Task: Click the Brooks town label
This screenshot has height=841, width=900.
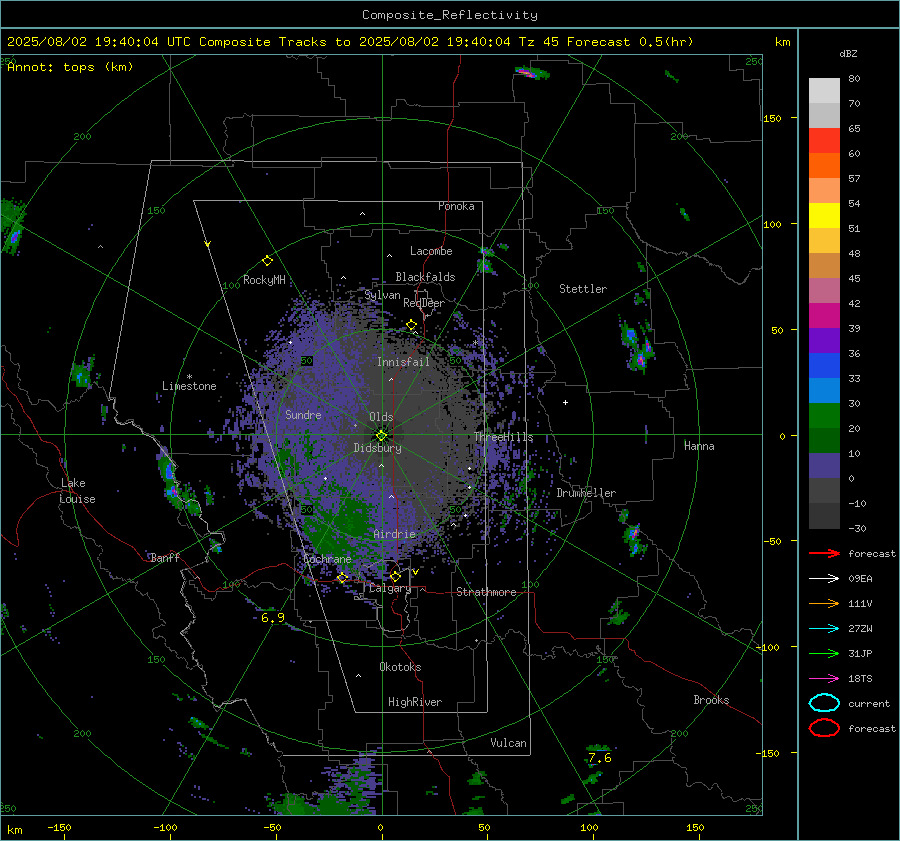Action: [x=711, y=700]
